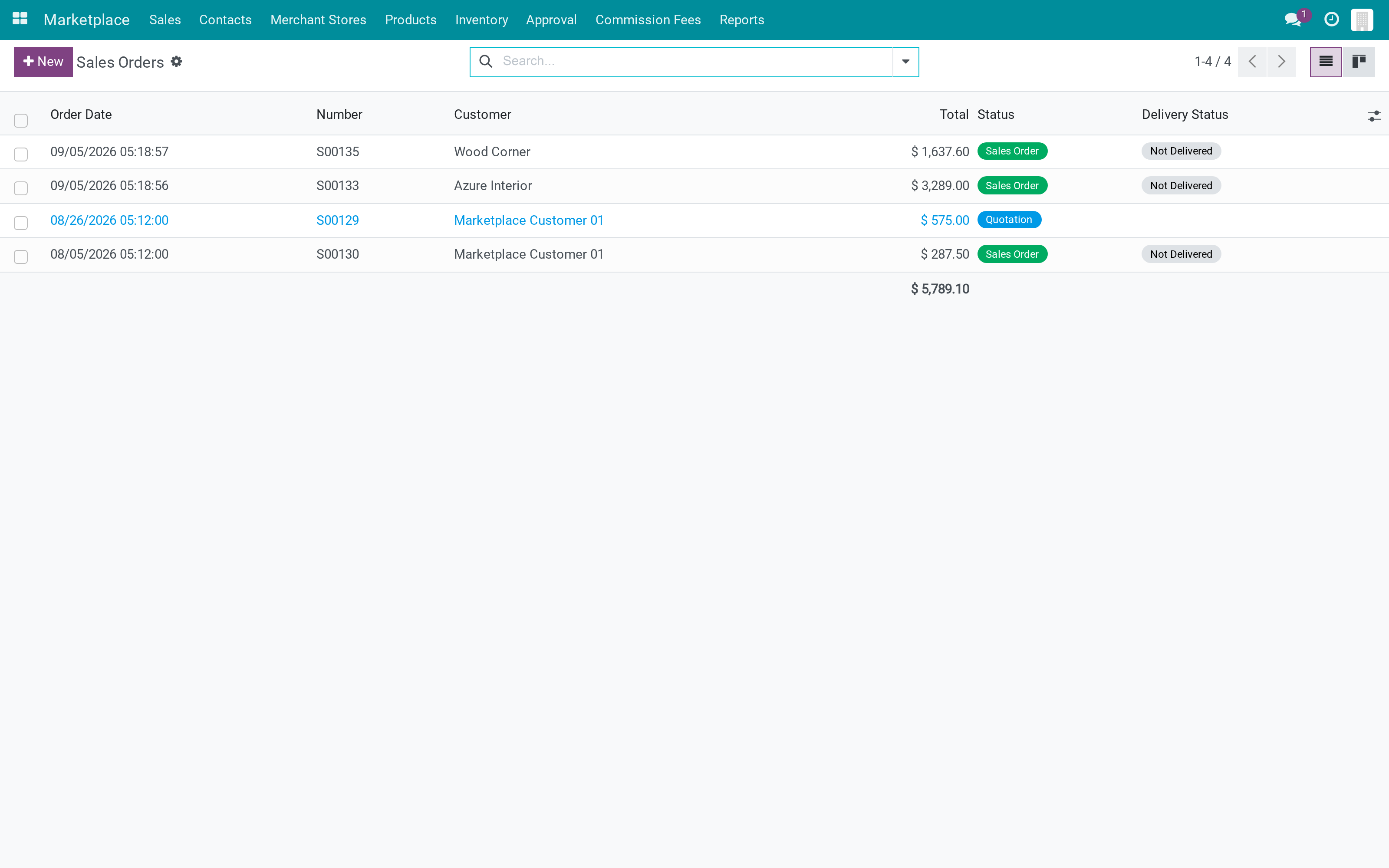Open the apps grid home menu

(20, 19)
